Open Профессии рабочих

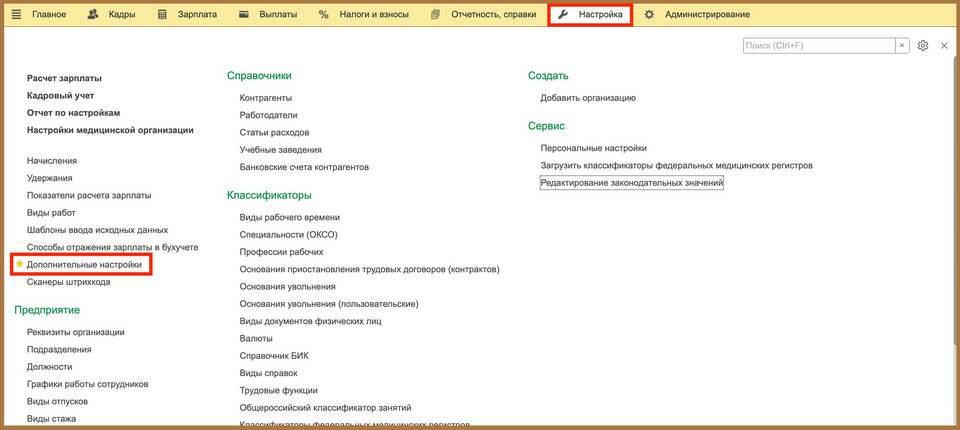(x=282, y=252)
